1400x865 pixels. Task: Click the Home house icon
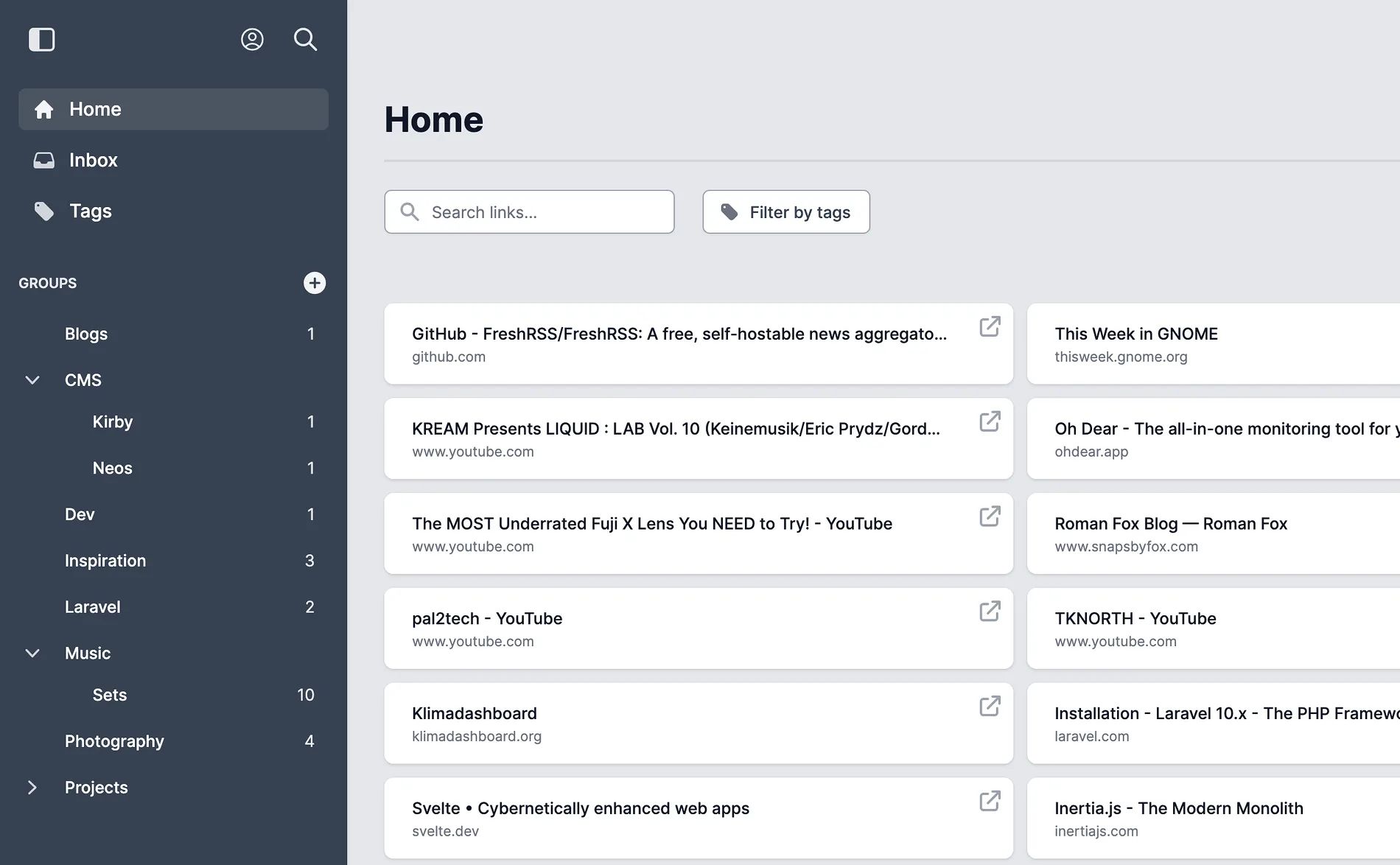click(44, 109)
